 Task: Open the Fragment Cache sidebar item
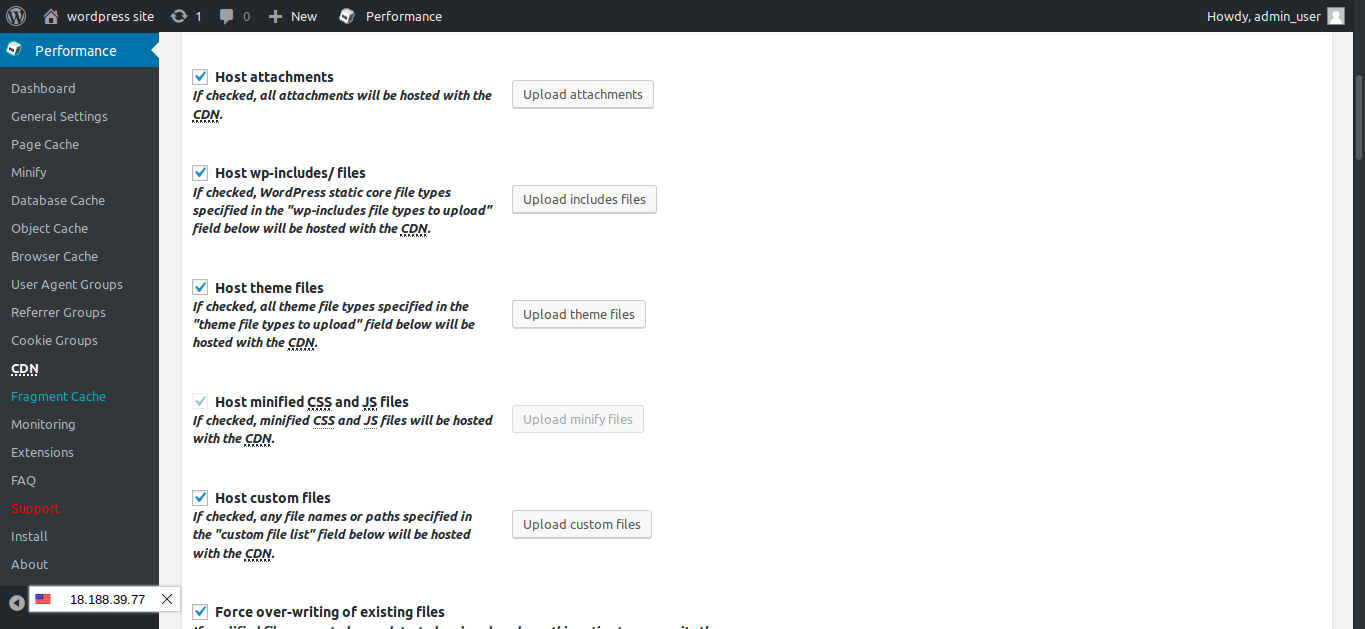coord(58,396)
